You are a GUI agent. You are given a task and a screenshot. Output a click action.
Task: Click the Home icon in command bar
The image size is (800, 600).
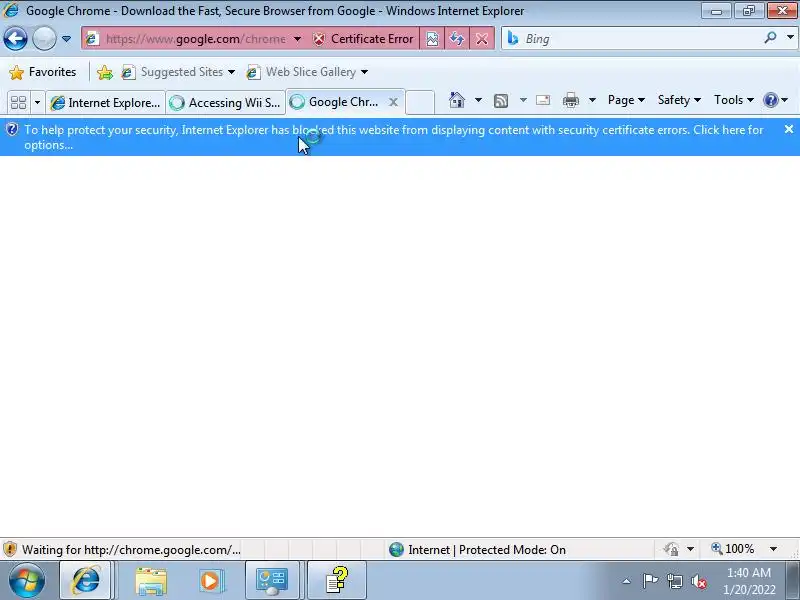tap(457, 100)
